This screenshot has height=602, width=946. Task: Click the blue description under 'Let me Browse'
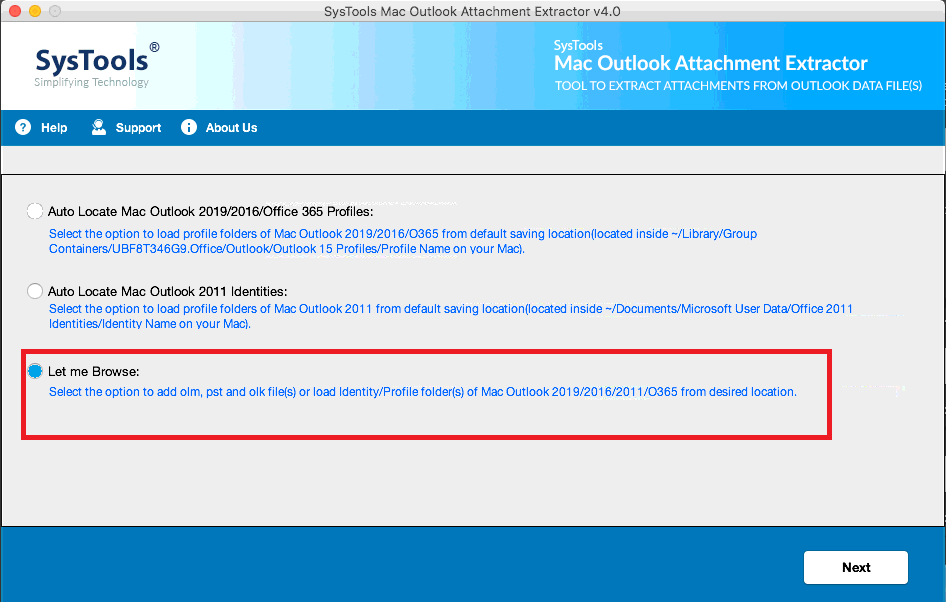tap(423, 391)
